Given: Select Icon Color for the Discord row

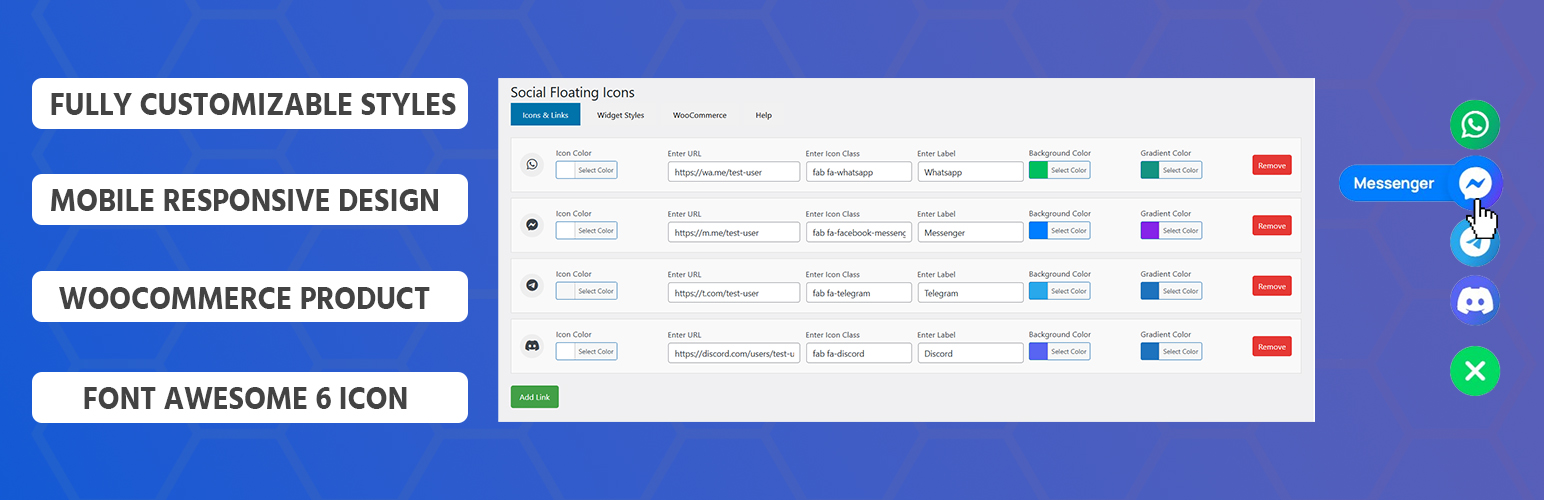Looking at the screenshot, I should click(586, 351).
